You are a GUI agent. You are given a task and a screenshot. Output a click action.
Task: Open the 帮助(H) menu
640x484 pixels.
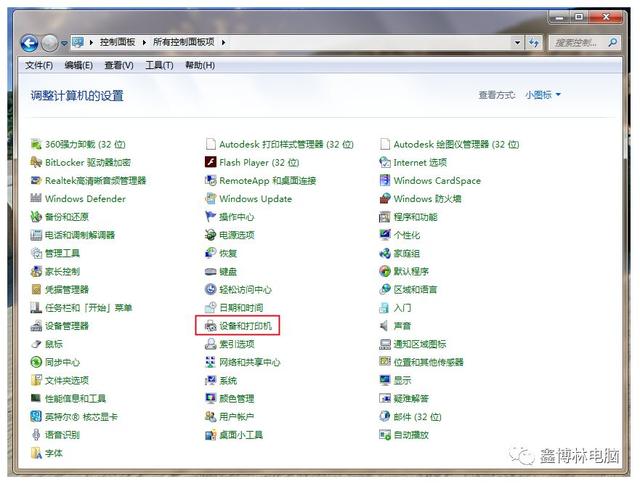200,65
